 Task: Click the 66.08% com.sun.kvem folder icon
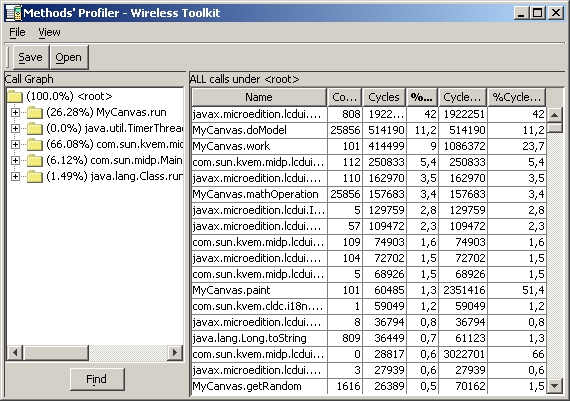coord(35,144)
